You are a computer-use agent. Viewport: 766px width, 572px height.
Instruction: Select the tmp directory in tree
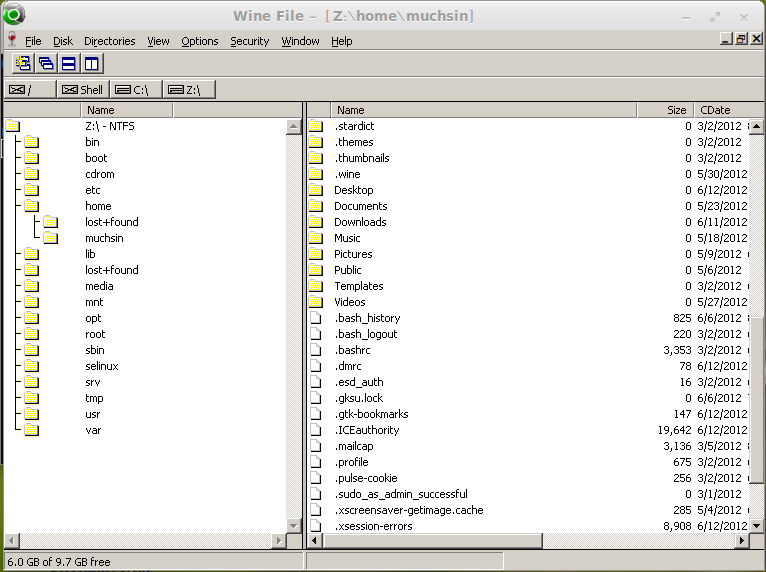(94, 398)
